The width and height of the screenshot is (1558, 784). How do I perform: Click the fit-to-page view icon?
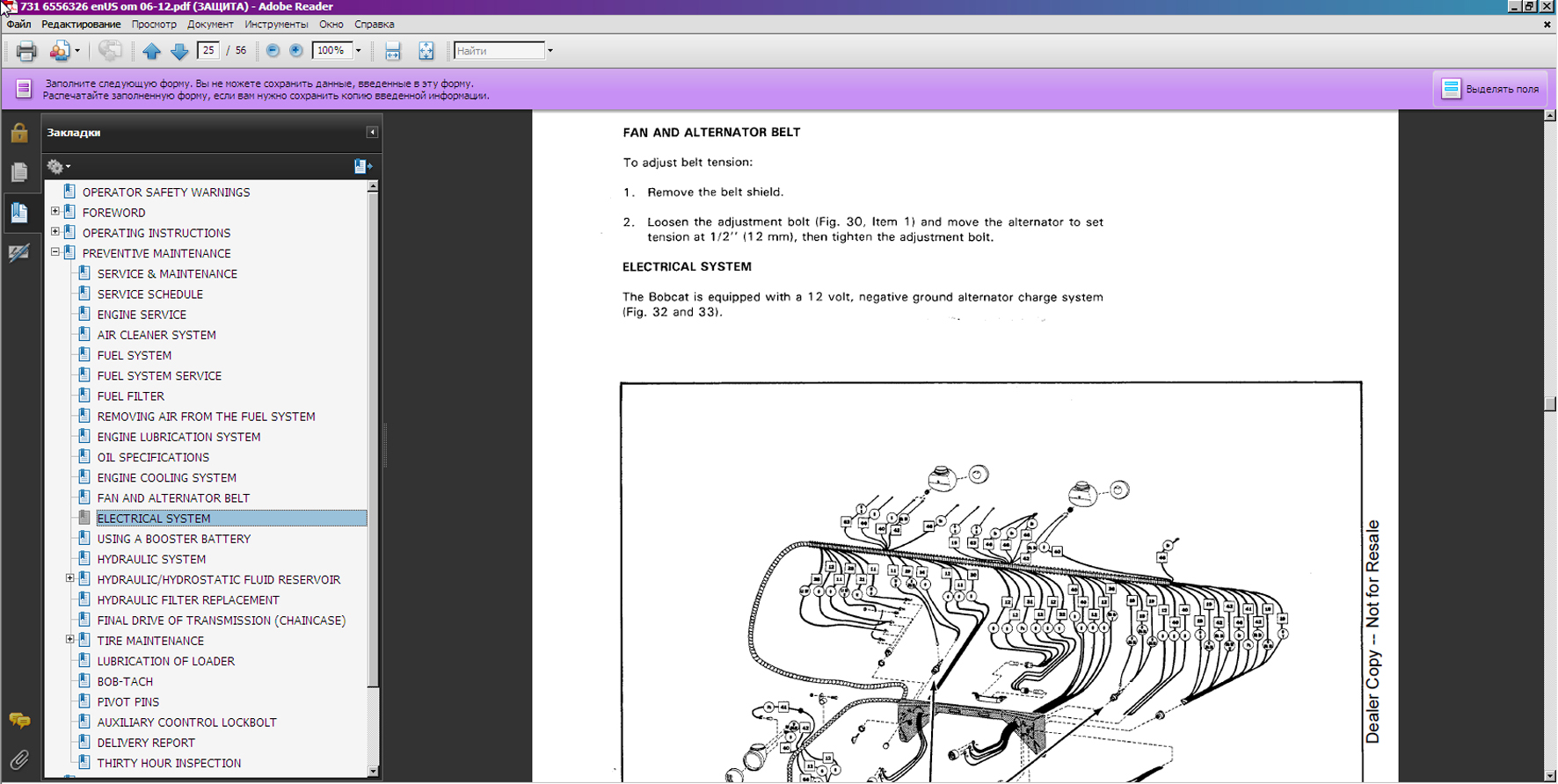pyautogui.click(x=426, y=51)
